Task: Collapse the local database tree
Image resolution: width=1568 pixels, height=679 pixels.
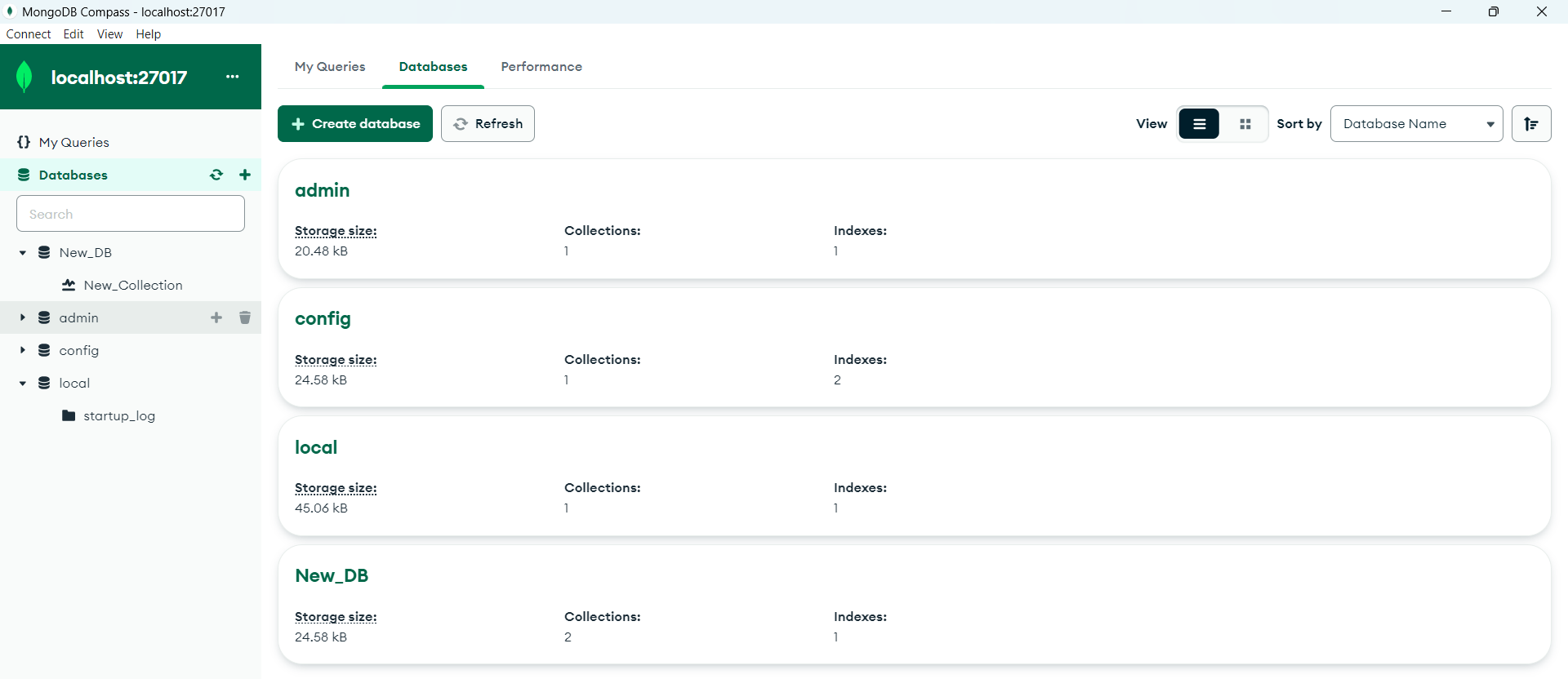Action: click(23, 383)
